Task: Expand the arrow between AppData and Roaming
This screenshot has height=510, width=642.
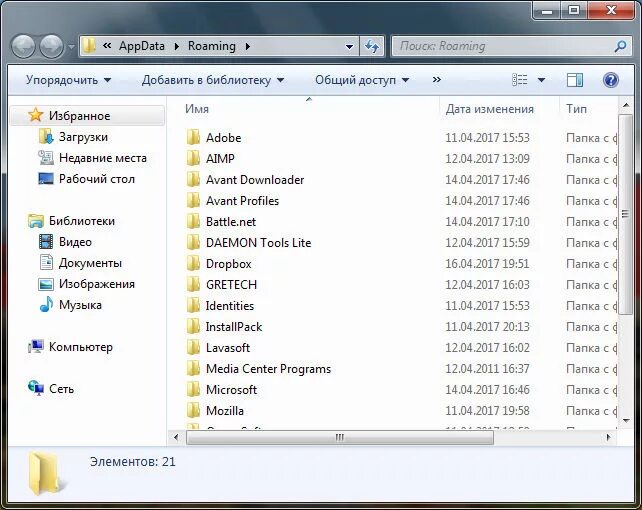Action: coord(176,46)
